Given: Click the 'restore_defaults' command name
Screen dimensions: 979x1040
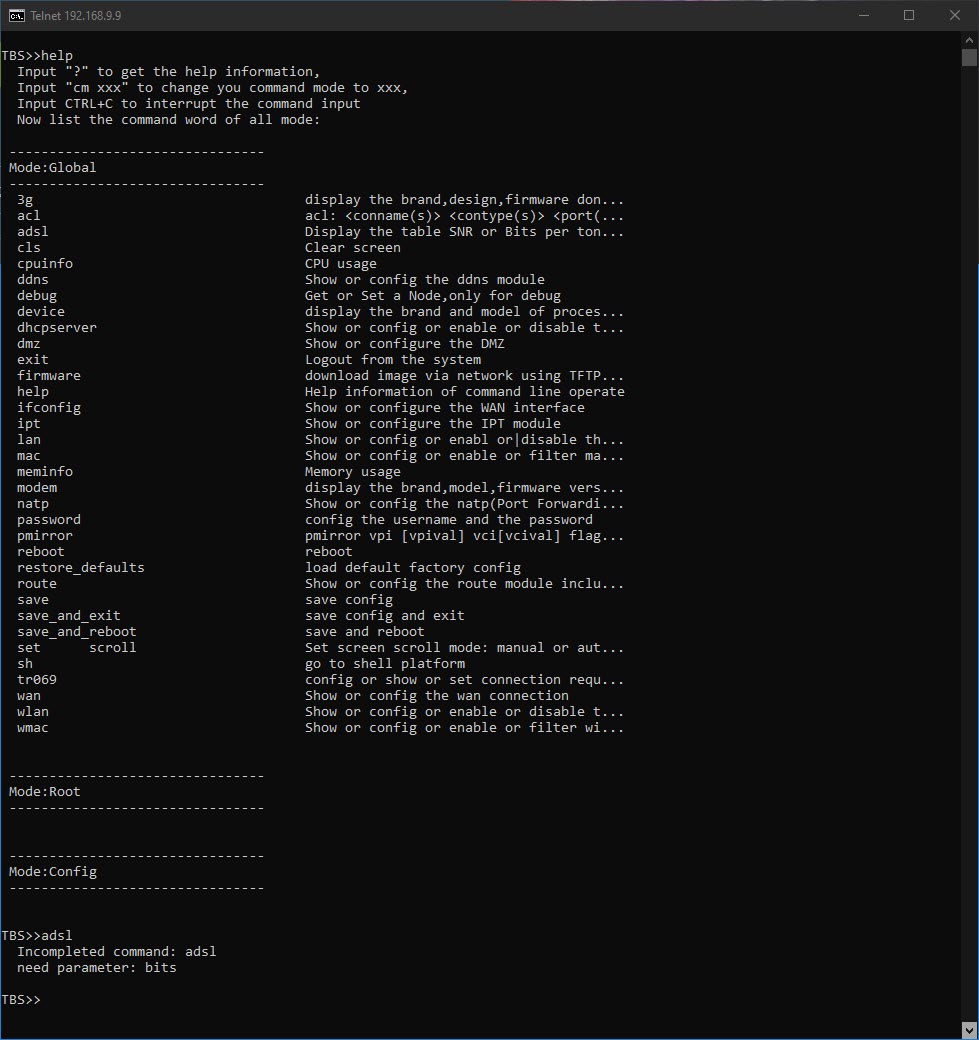Looking at the screenshot, I should (81, 568).
